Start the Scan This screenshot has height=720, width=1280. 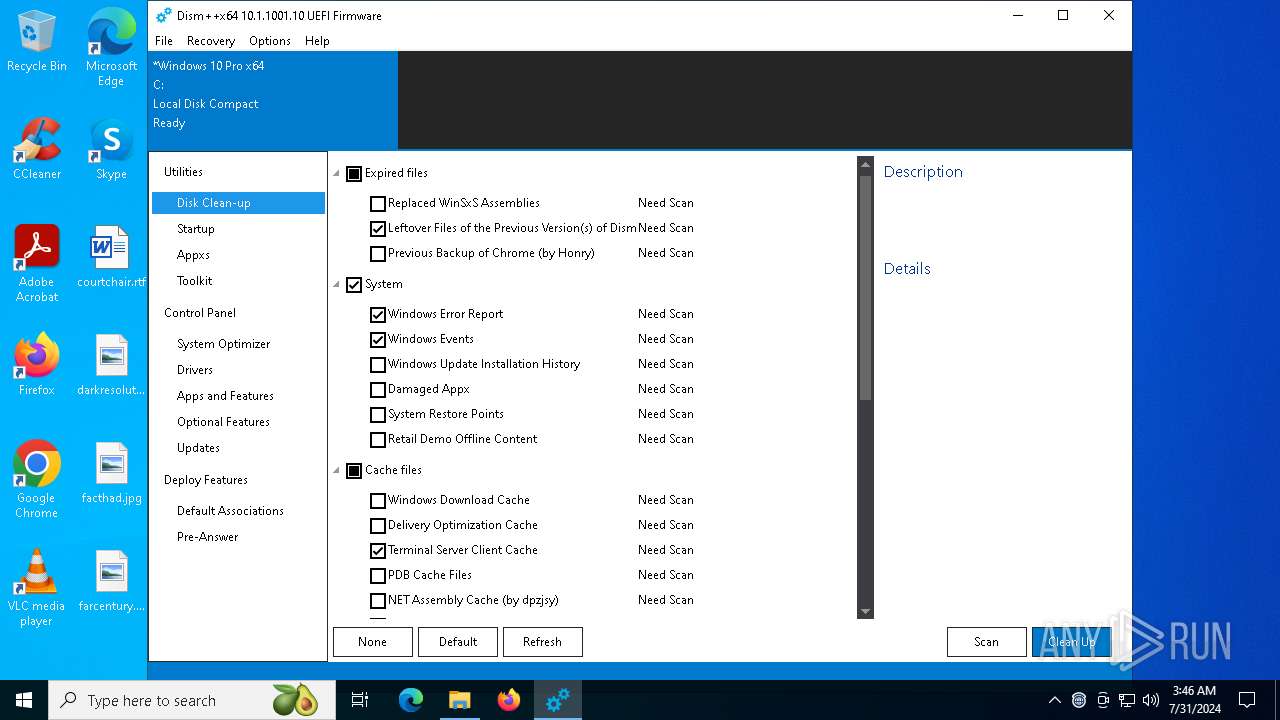pyautogui.click(x=986, y=642)
